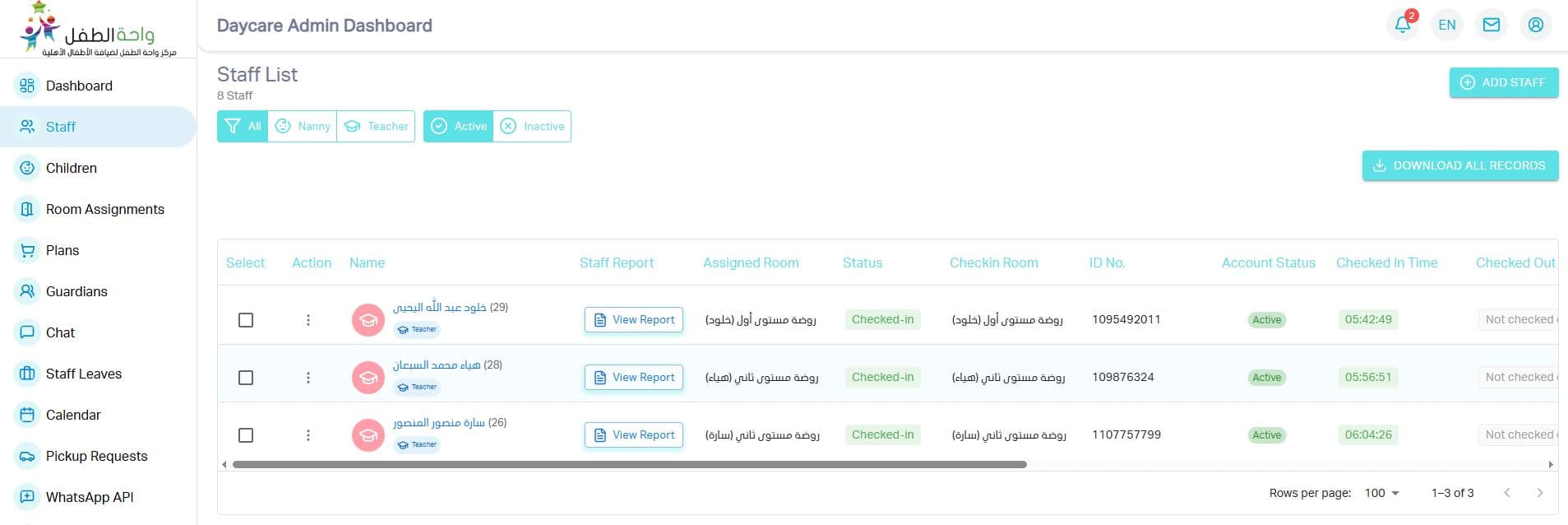
Task: Click DOWNLOAD ALL RECORDS button
Action: tap(1459, 165)
